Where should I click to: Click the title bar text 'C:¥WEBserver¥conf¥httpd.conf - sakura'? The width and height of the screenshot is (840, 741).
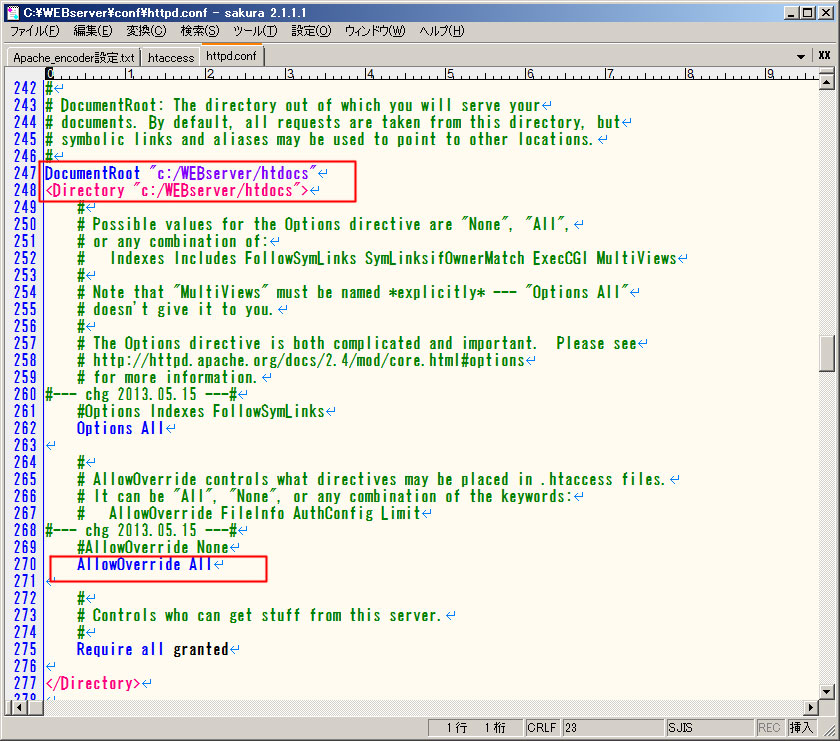tap(165, 12)
